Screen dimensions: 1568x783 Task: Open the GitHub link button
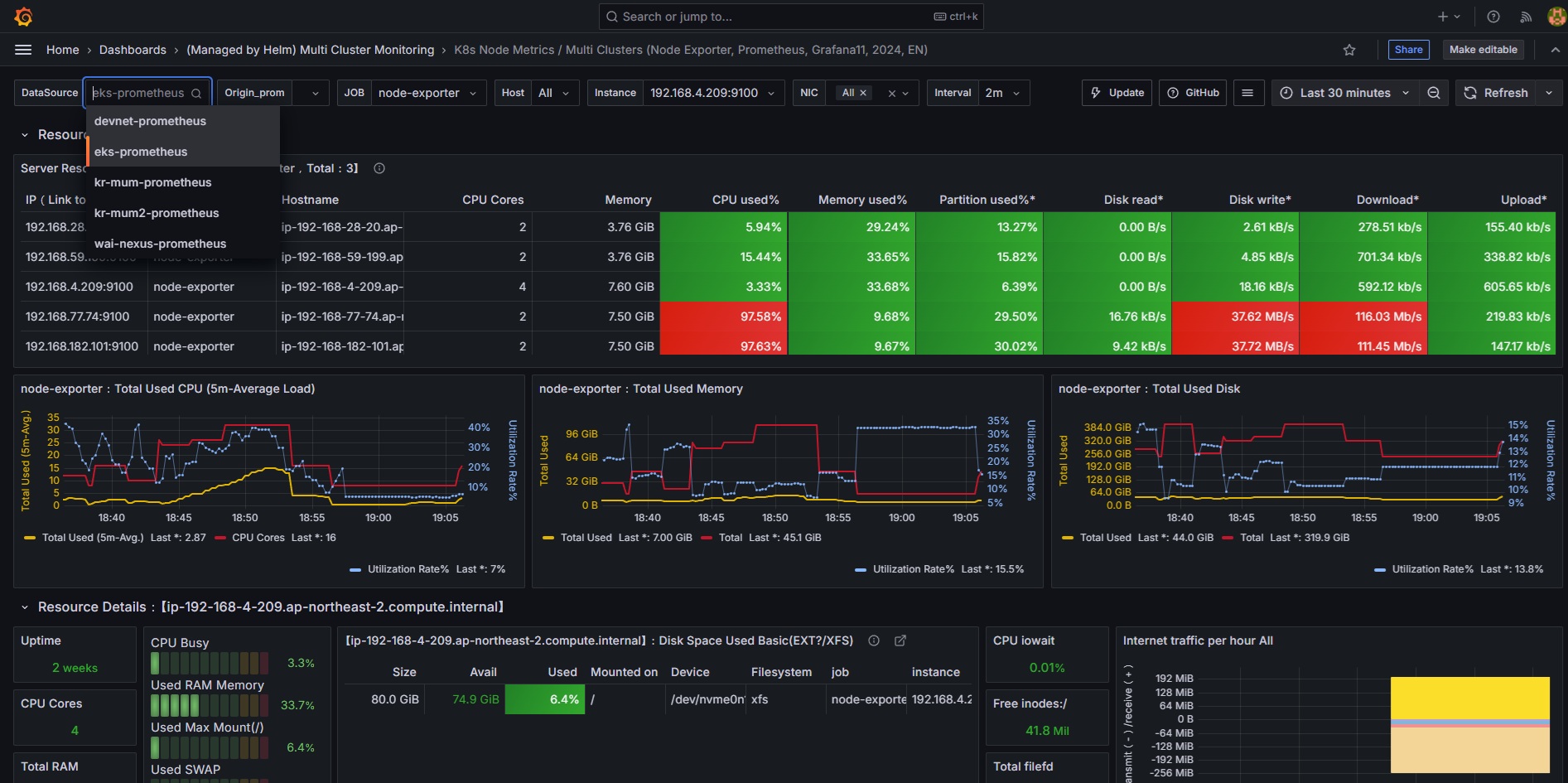coord(1193,93)
